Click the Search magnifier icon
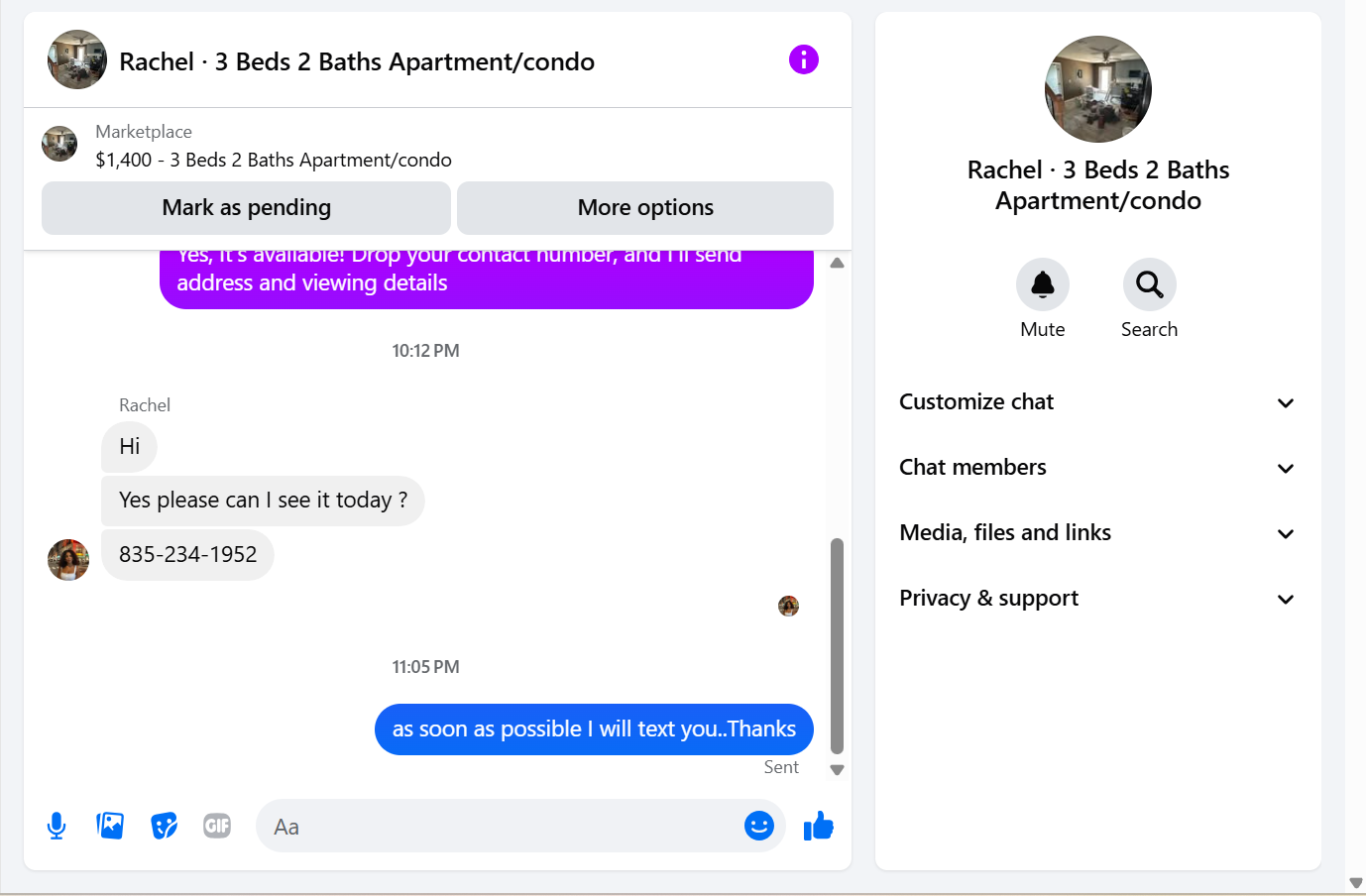Screen dimensions: 1366x896 tap(1150, 284)
